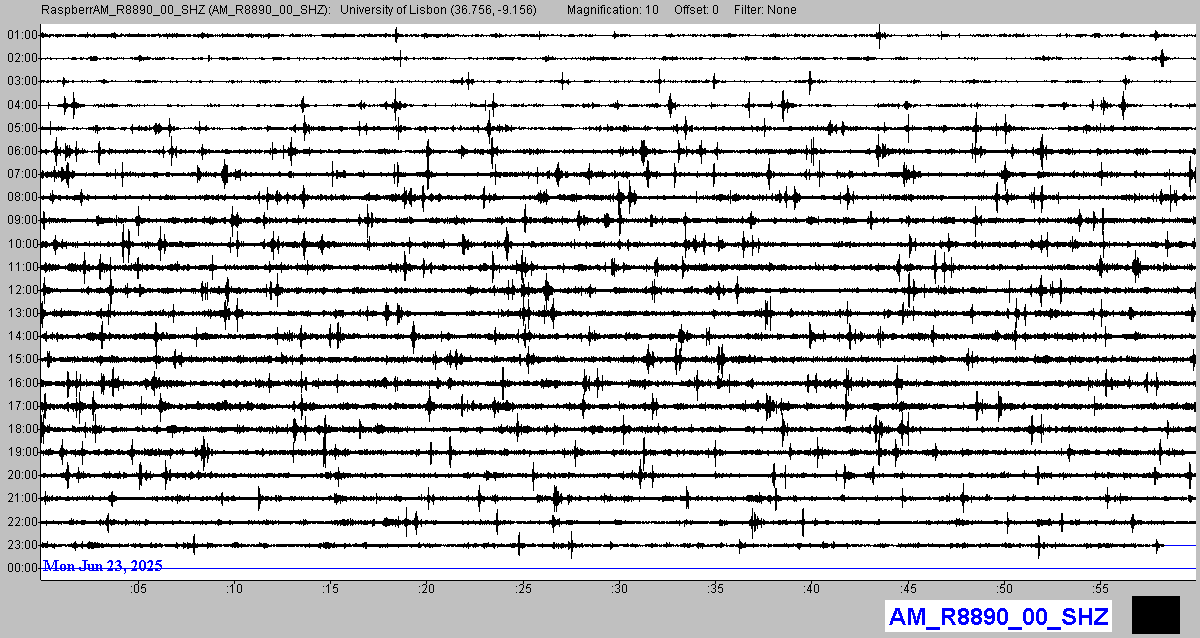This screenshot has height=638, width=1200.
Task: Click the 03:00 hour label
Action: click(22, 81)
